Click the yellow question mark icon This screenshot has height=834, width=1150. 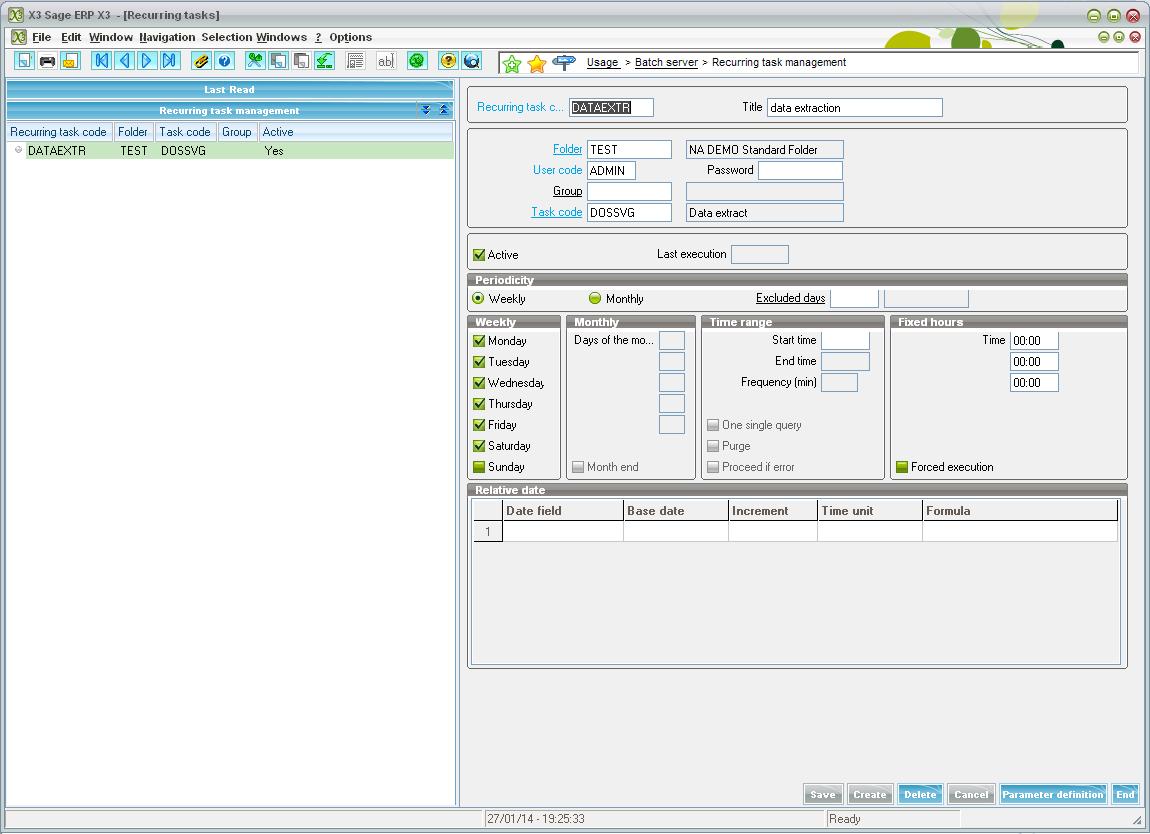pos(448,61)
